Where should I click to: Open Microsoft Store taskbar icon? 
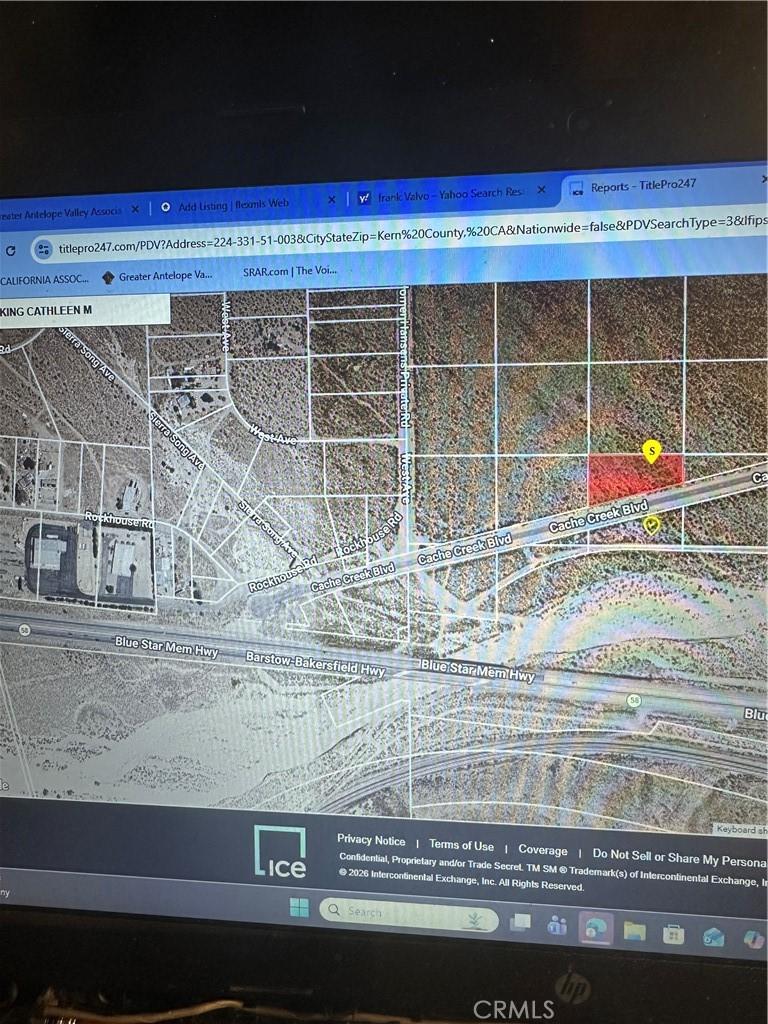(x=673, y=935)
